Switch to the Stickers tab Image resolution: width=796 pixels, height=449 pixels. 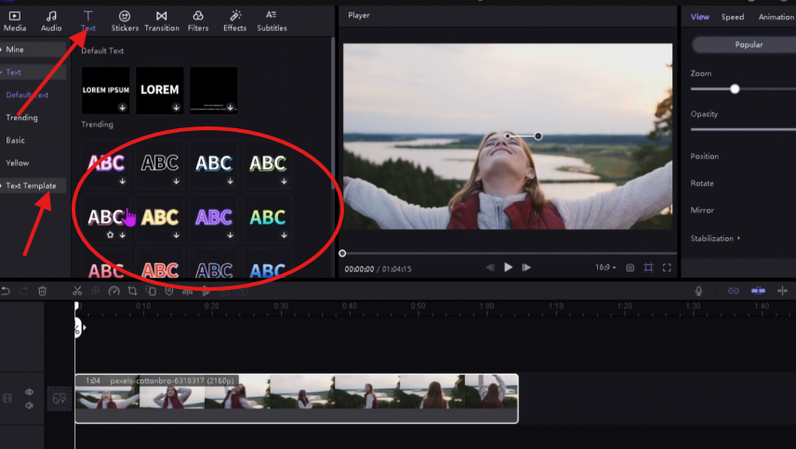point(124,21)
